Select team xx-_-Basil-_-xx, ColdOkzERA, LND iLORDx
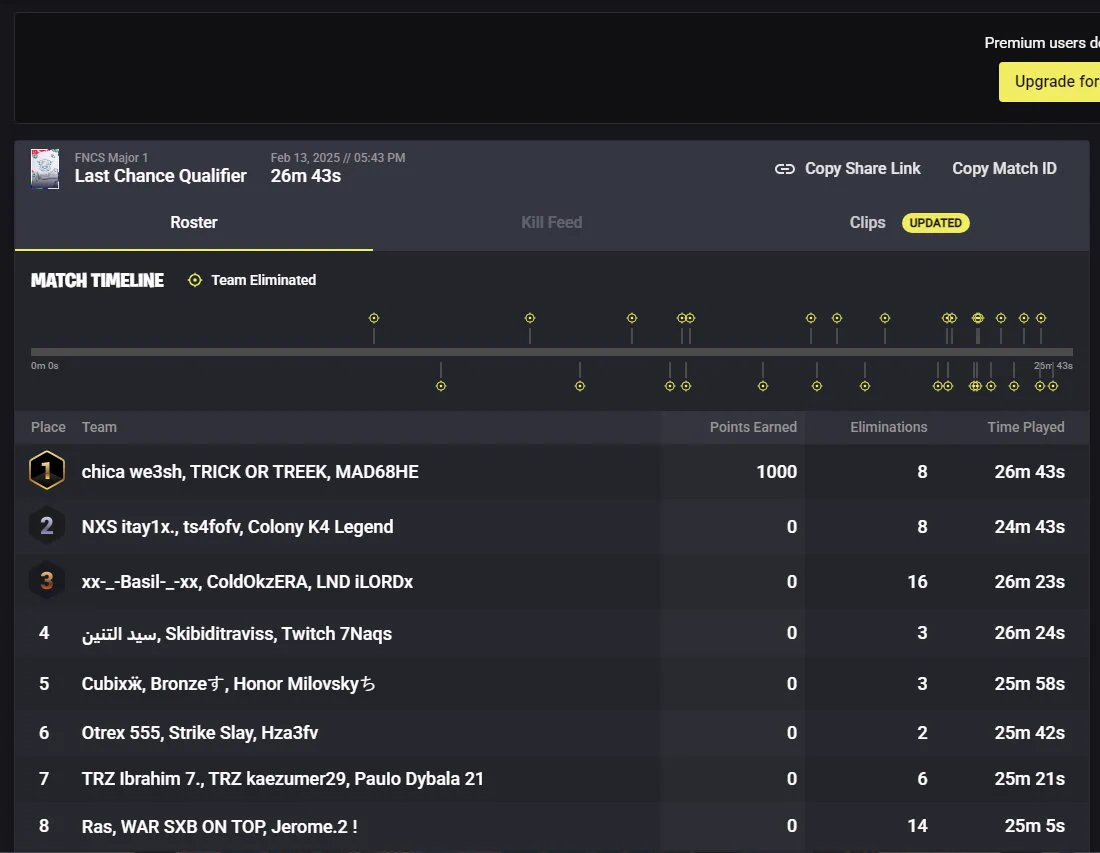This screenshot has height=853, width=1100. point(247,582)
